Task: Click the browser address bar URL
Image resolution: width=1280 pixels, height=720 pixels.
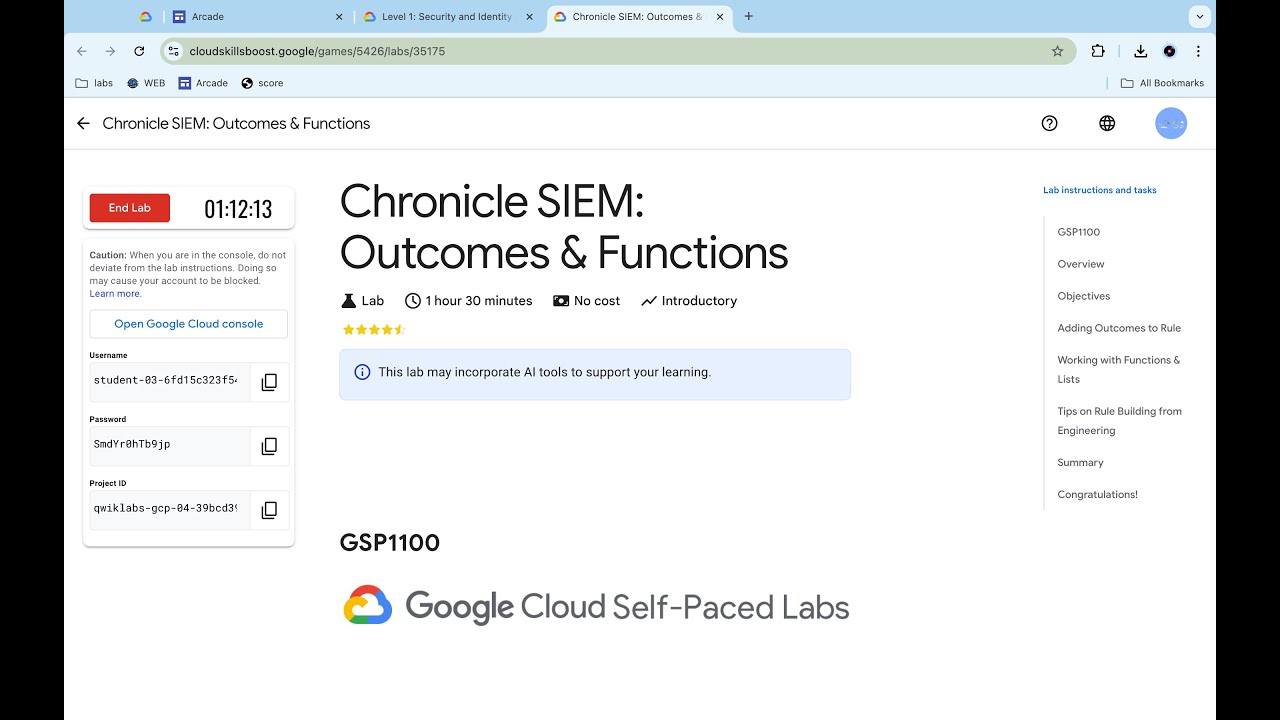Action: (x=317, y=51)
